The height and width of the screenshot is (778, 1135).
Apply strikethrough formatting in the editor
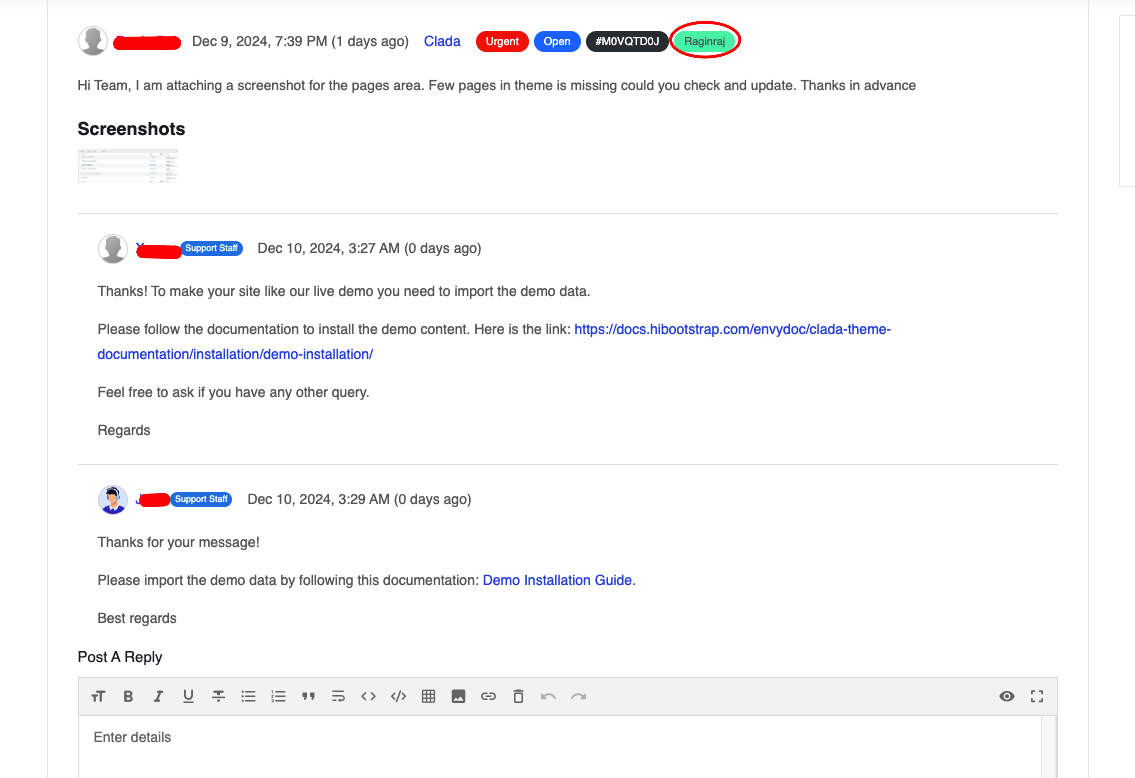218,696
